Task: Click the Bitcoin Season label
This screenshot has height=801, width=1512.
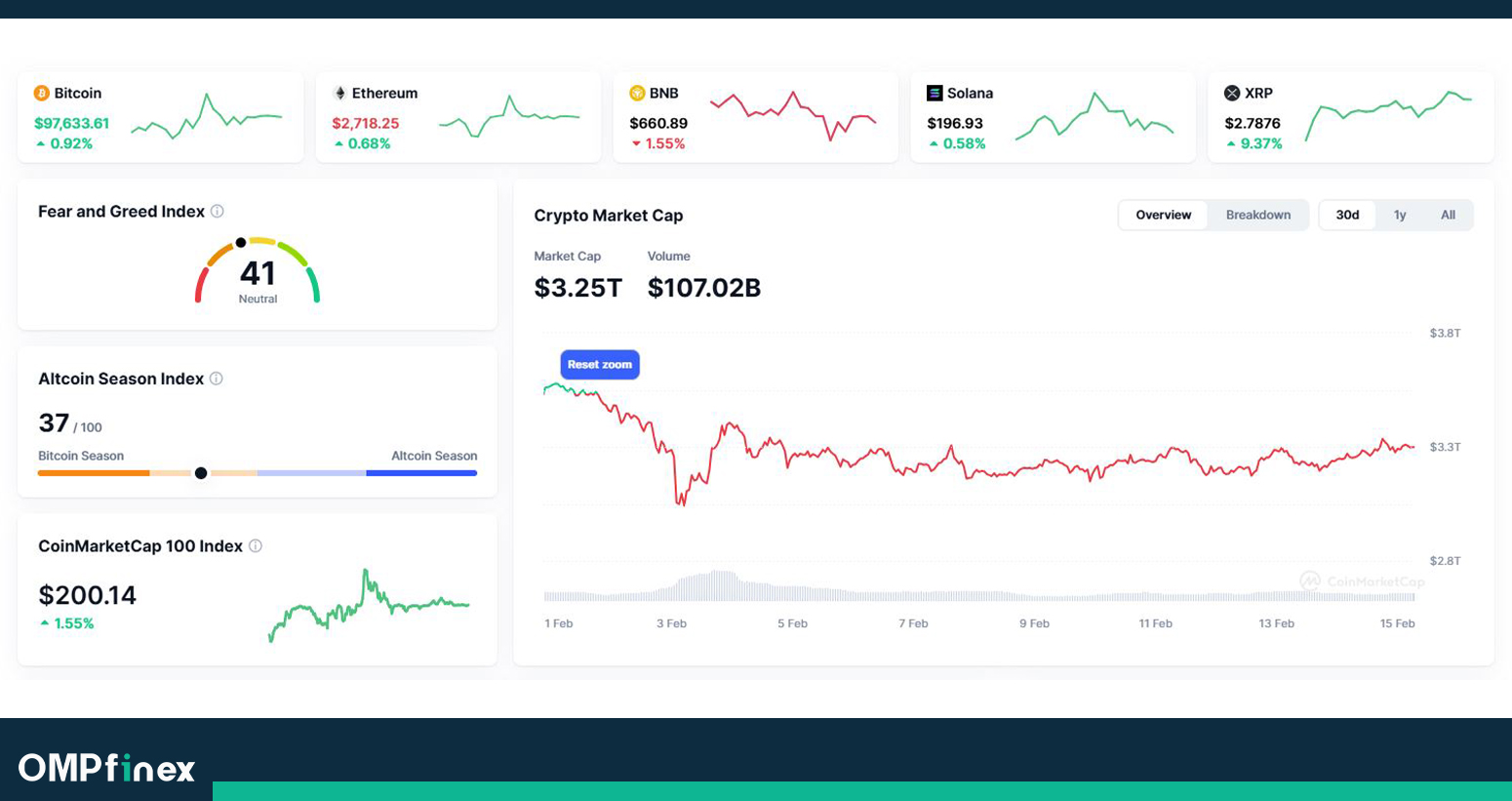Action: pyautogui.click(x=81, y=456)
